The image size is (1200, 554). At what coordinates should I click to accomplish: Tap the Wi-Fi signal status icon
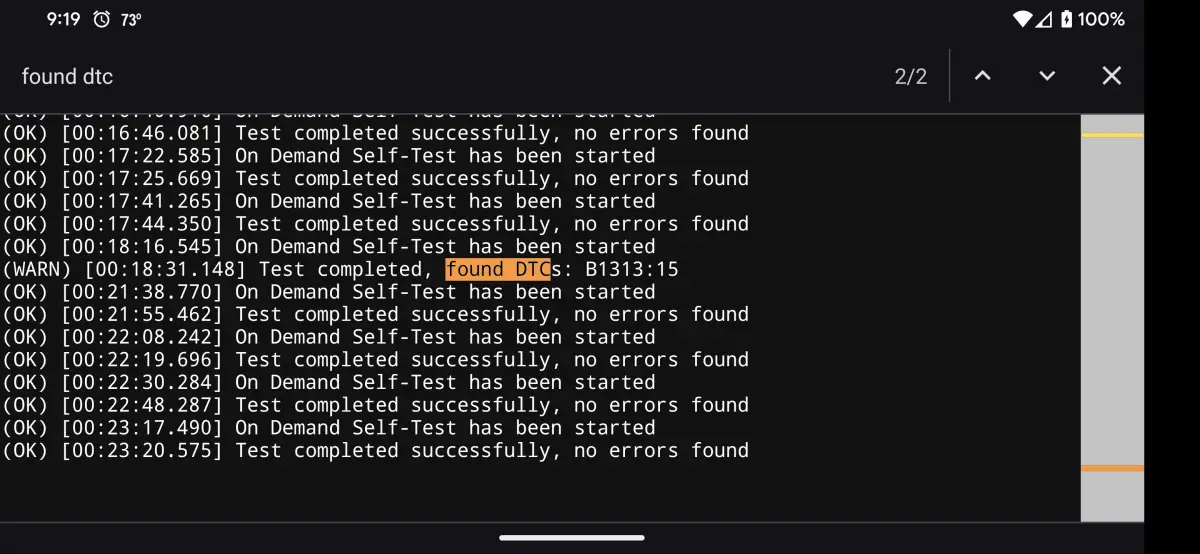click(x=1022, y=19)
